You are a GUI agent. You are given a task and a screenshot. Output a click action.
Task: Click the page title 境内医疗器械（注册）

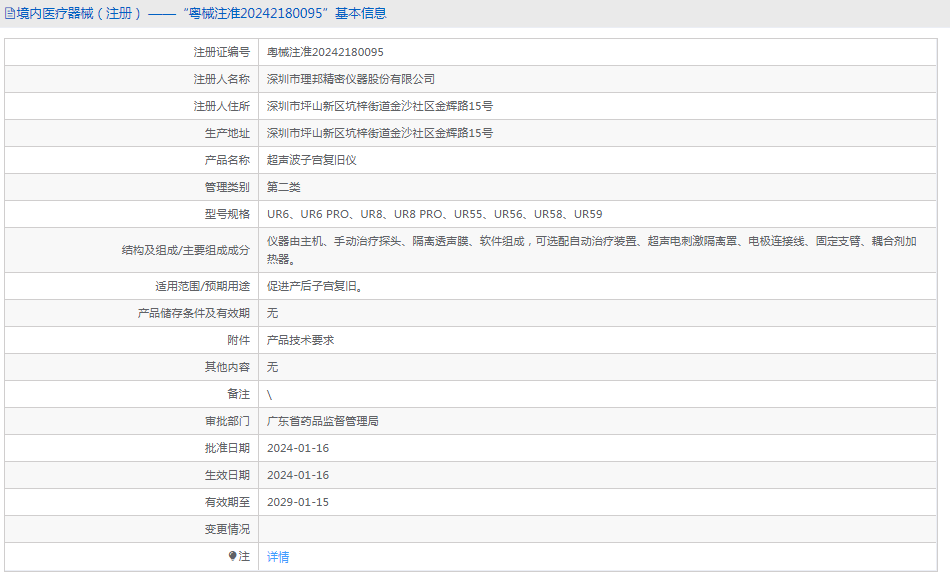(80, 13)
